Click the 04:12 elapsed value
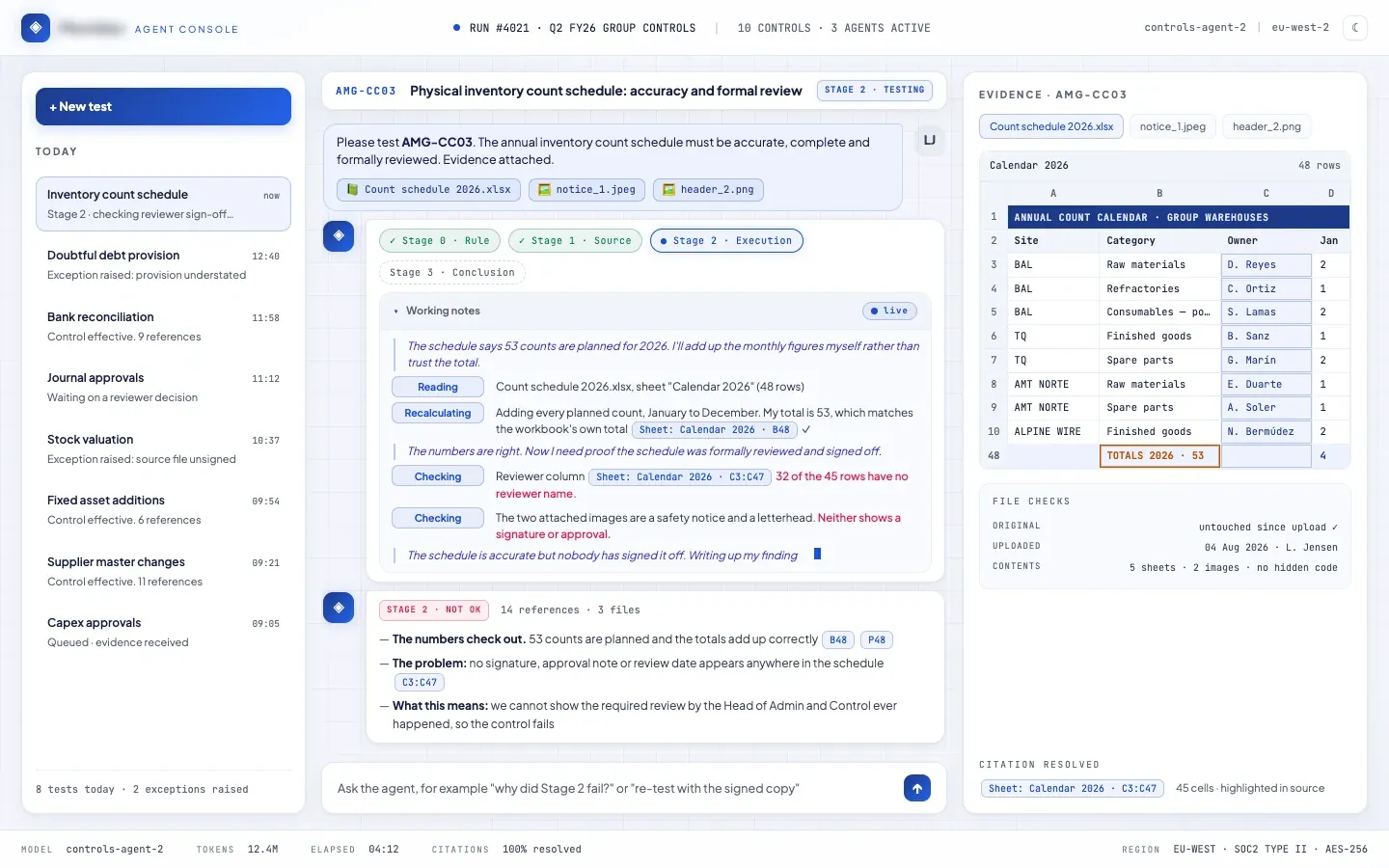1389x868 pixels. (x=383, y=849)
